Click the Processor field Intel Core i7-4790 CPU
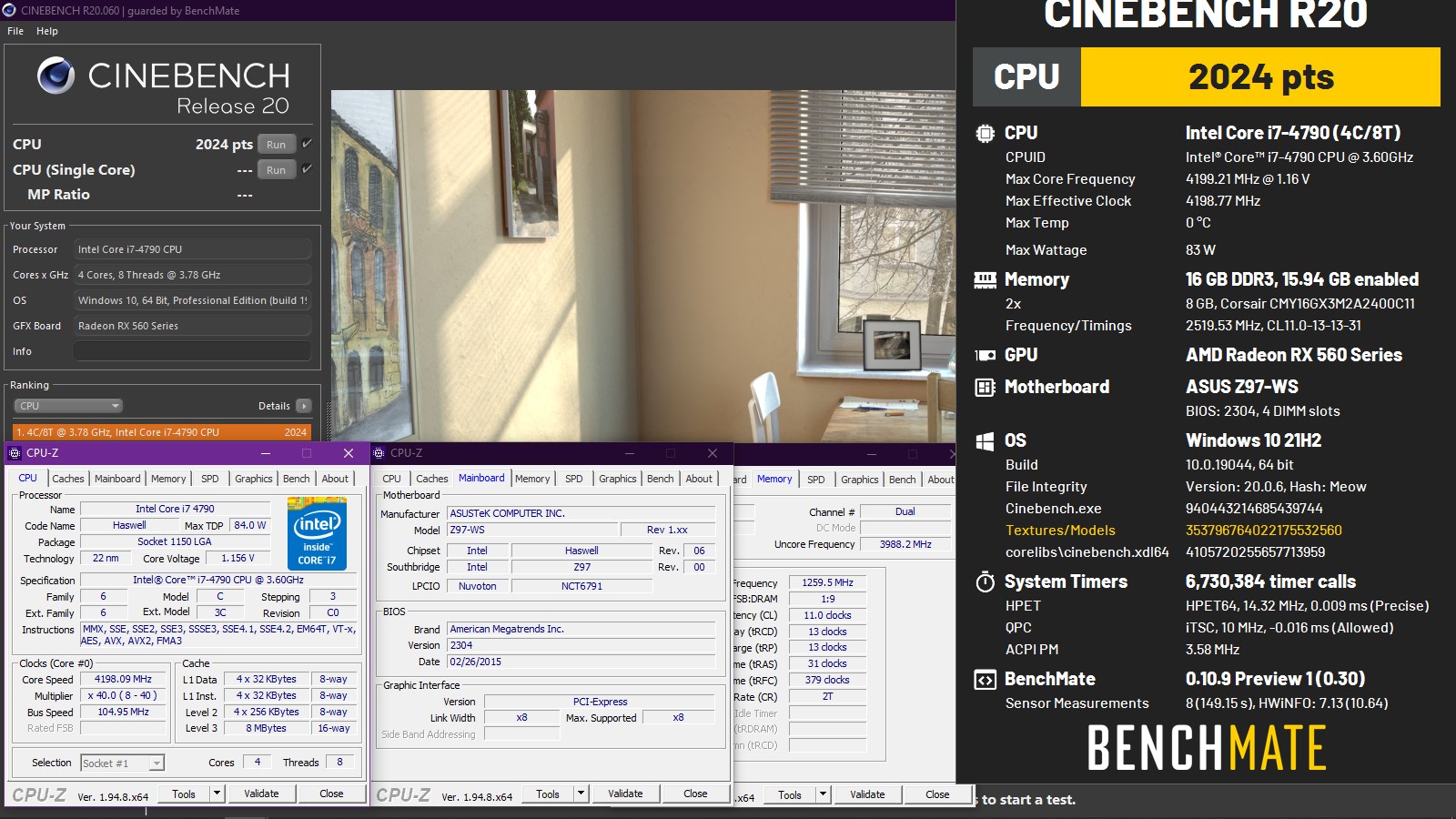Image resolution: width=1456 pixels, height=819 pixels. 192,249
